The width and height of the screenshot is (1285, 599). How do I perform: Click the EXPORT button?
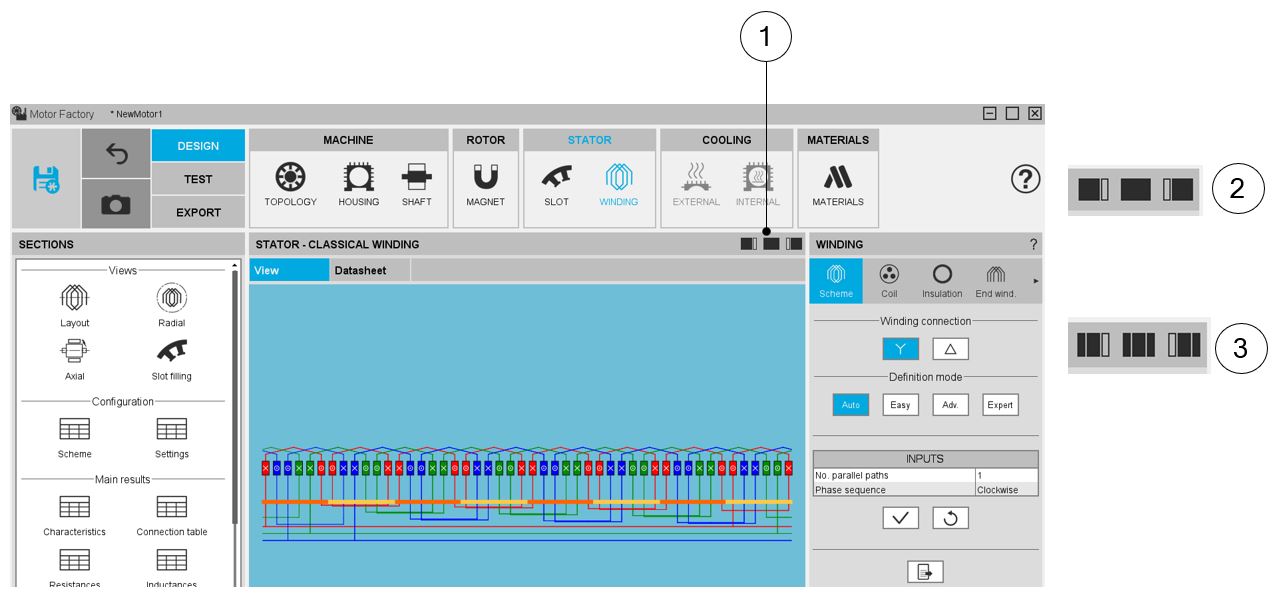coord(198,212)
